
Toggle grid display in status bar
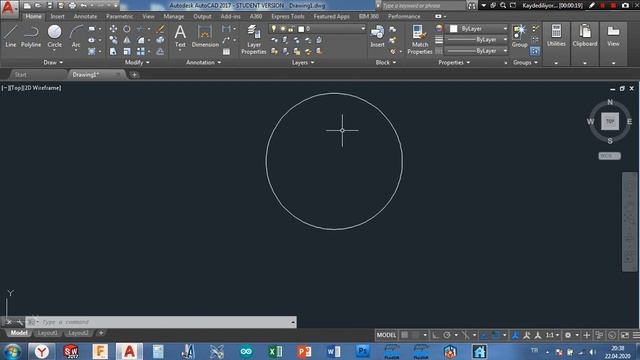coord(404,335)
